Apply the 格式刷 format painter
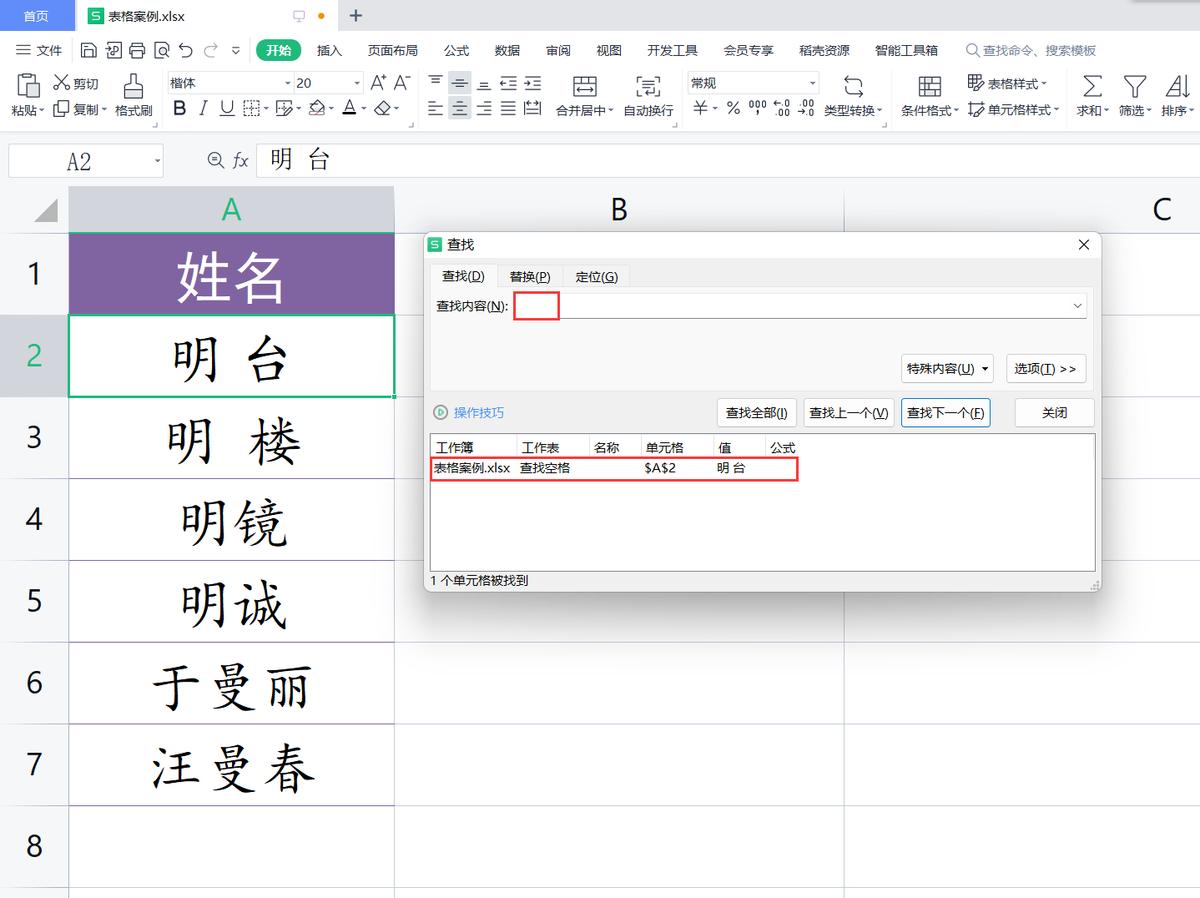 tap(133, 96)
